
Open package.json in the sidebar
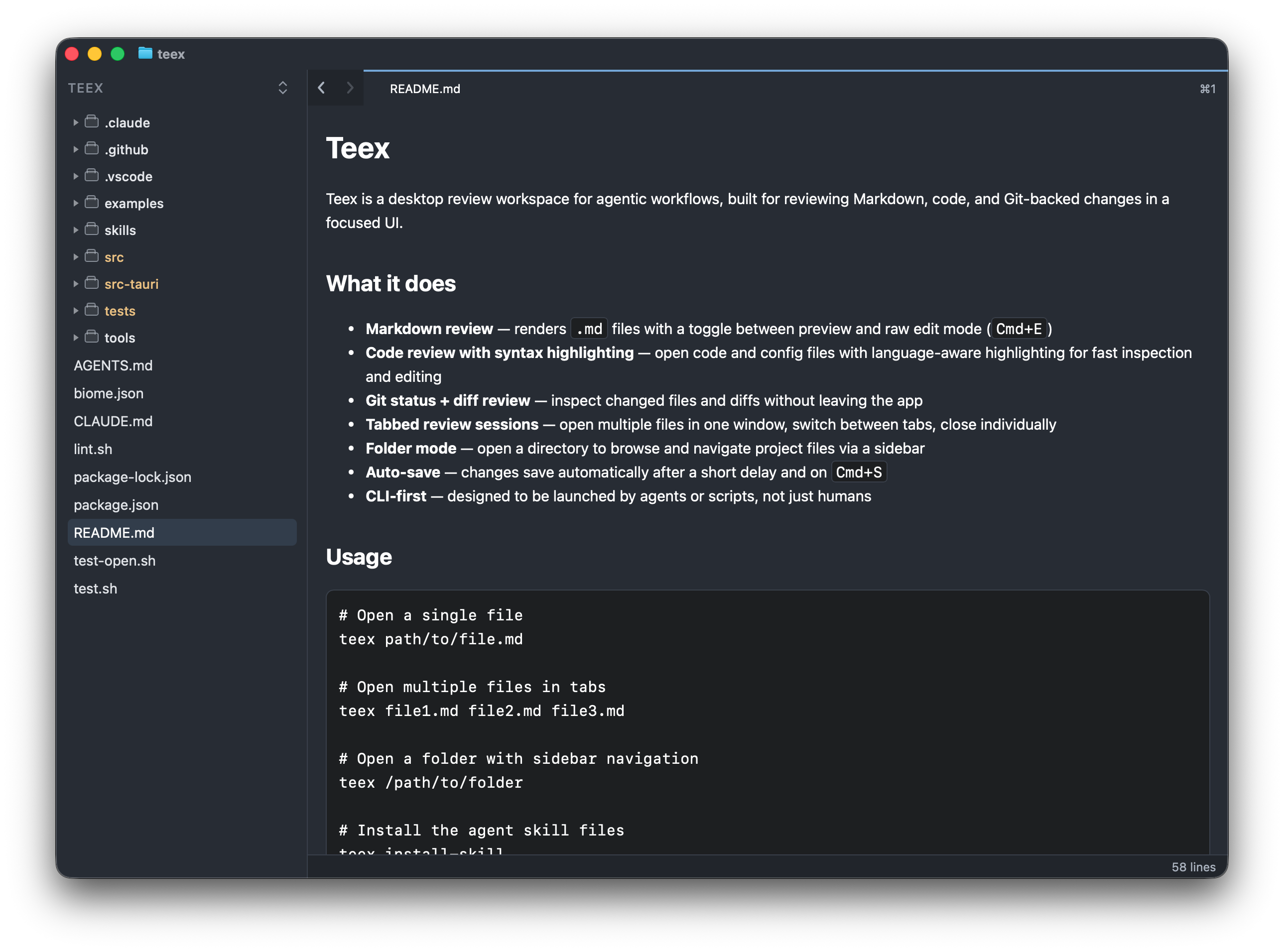click(116, 505)
